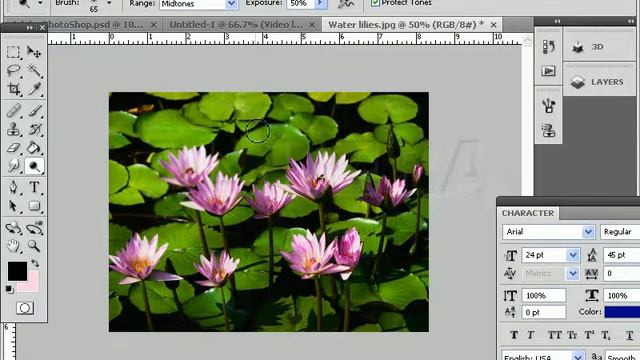
Task: Enable airbrush mode in options bar
Action: tap(346, 3)
